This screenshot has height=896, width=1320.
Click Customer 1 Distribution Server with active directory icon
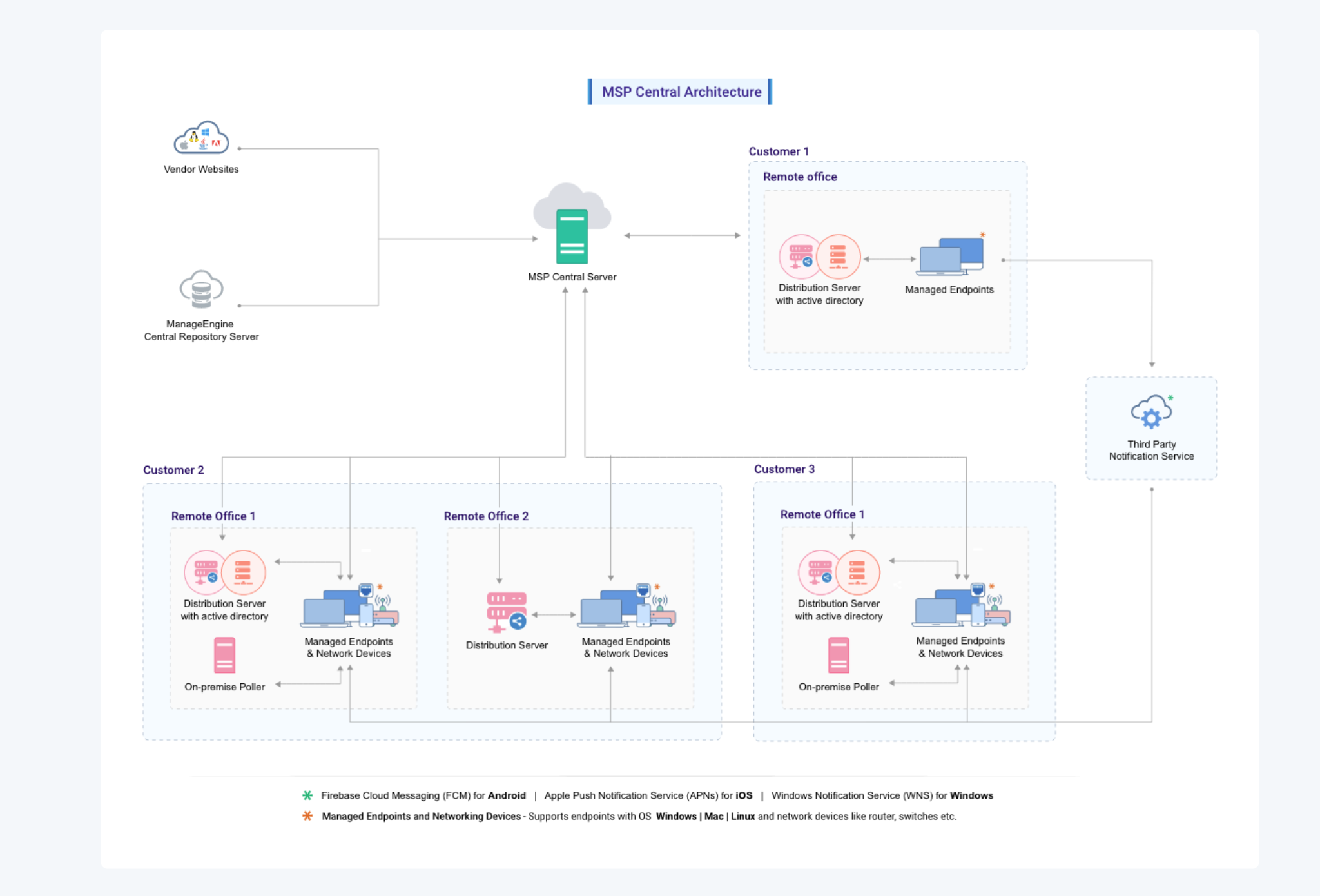pos(820,257)
